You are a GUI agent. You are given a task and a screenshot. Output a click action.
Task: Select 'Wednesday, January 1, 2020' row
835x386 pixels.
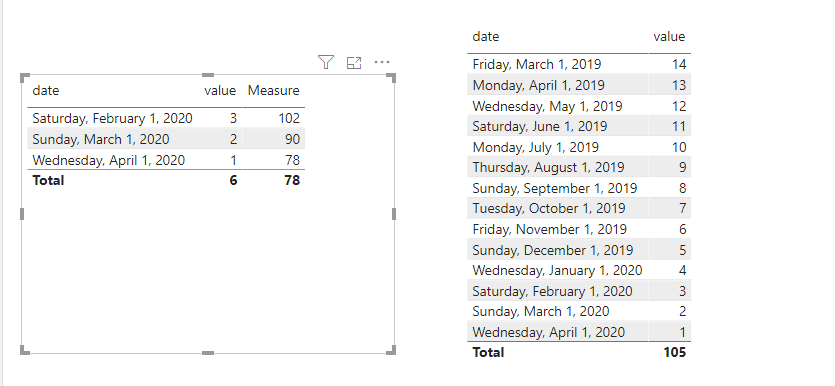[x=579, y=270]
